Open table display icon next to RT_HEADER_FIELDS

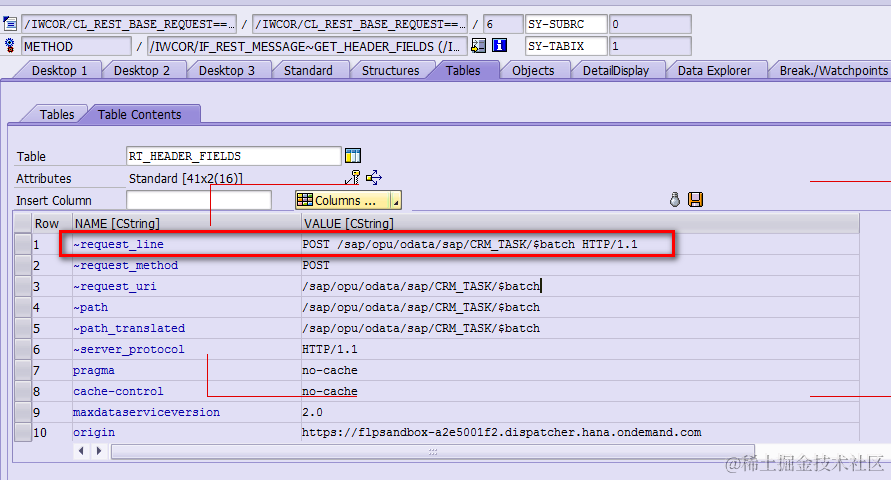click(x=353, y=155)
